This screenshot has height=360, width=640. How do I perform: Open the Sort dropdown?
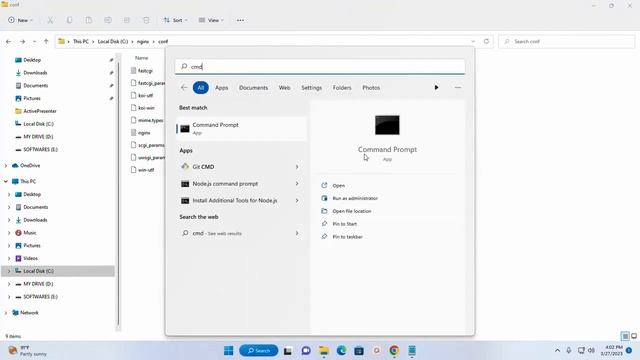(176, 20)
